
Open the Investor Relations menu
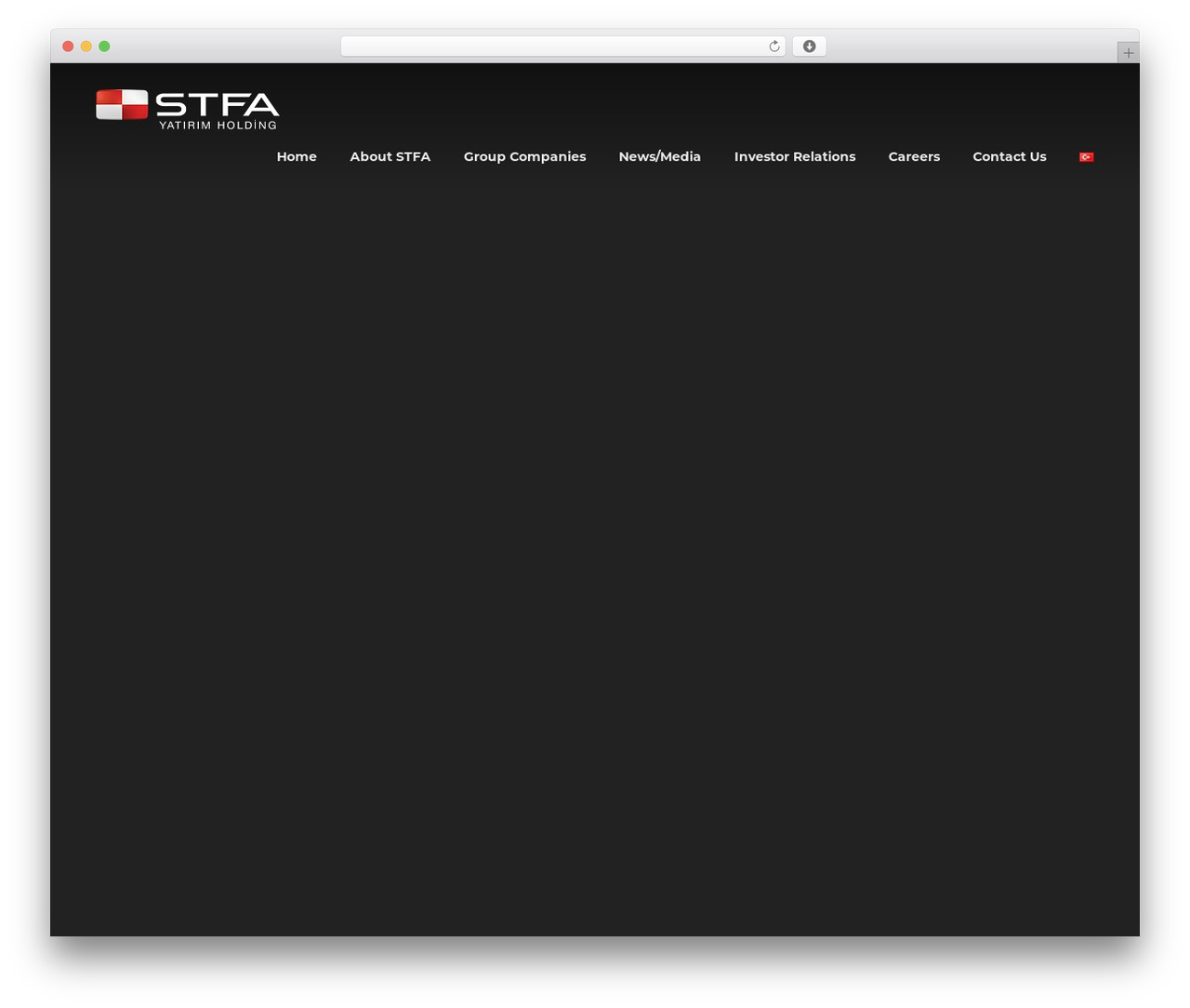795,157
